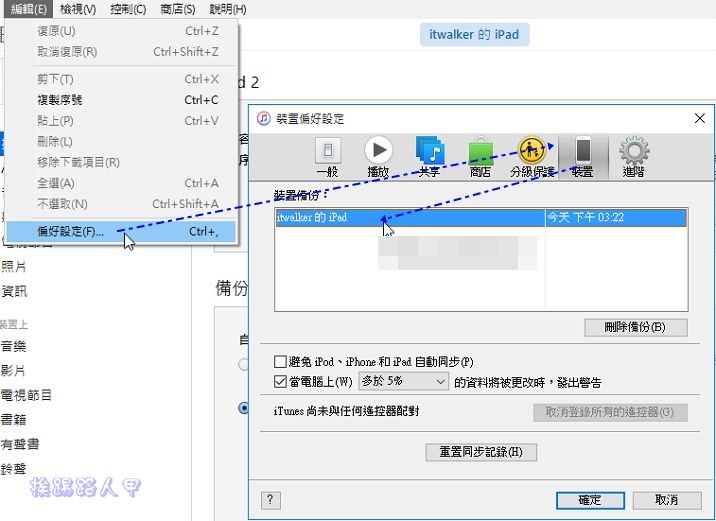Close the 裝置偏好設定 dialog

pyautogui.click(x=699, y=118)
